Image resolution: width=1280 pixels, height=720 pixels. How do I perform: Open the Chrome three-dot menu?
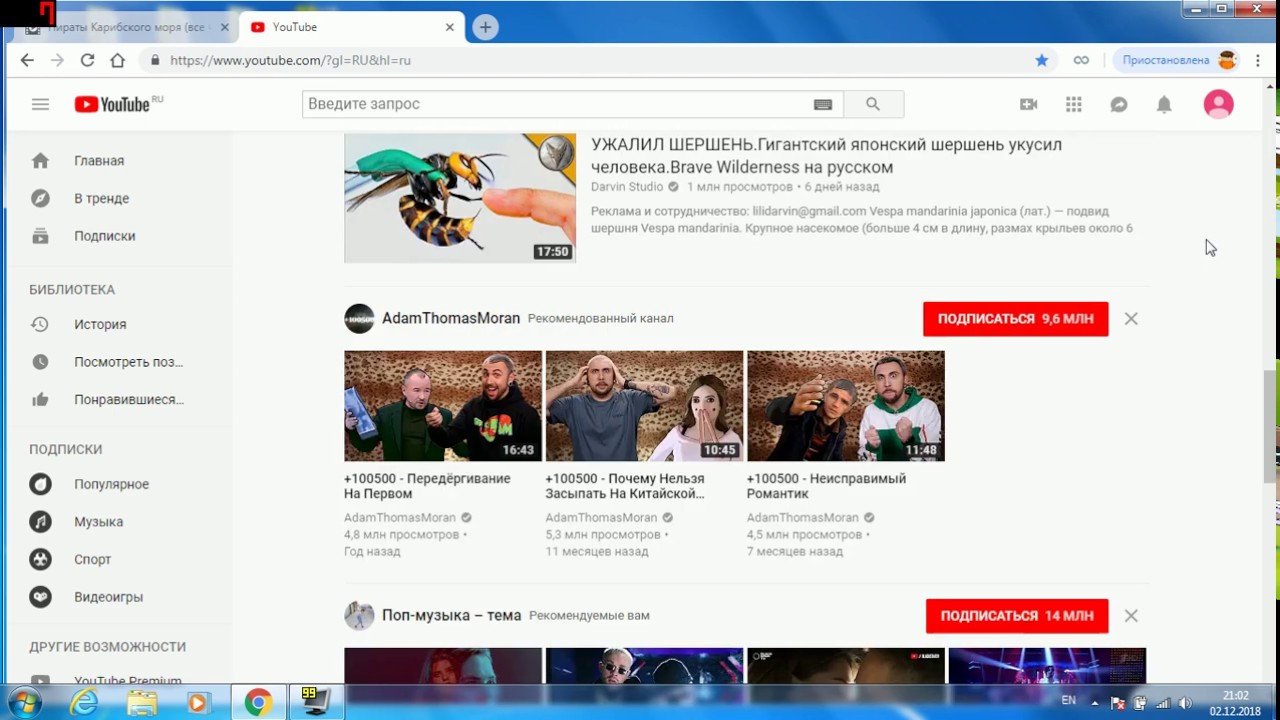pos(1258,60)
